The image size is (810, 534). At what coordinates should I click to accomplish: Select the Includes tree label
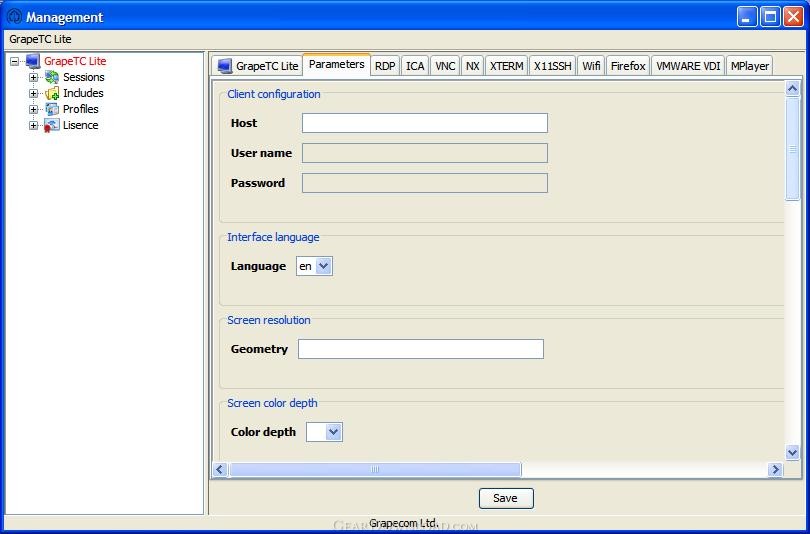coord(83,93)
